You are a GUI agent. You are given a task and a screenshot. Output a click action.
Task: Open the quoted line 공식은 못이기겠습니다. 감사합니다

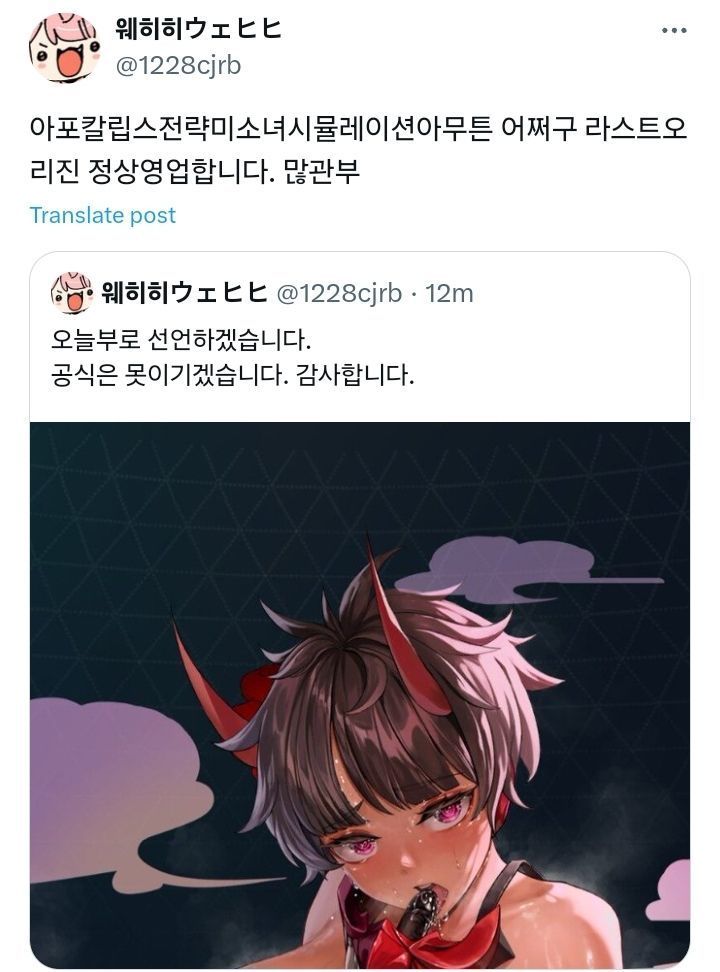click(233, 375)
